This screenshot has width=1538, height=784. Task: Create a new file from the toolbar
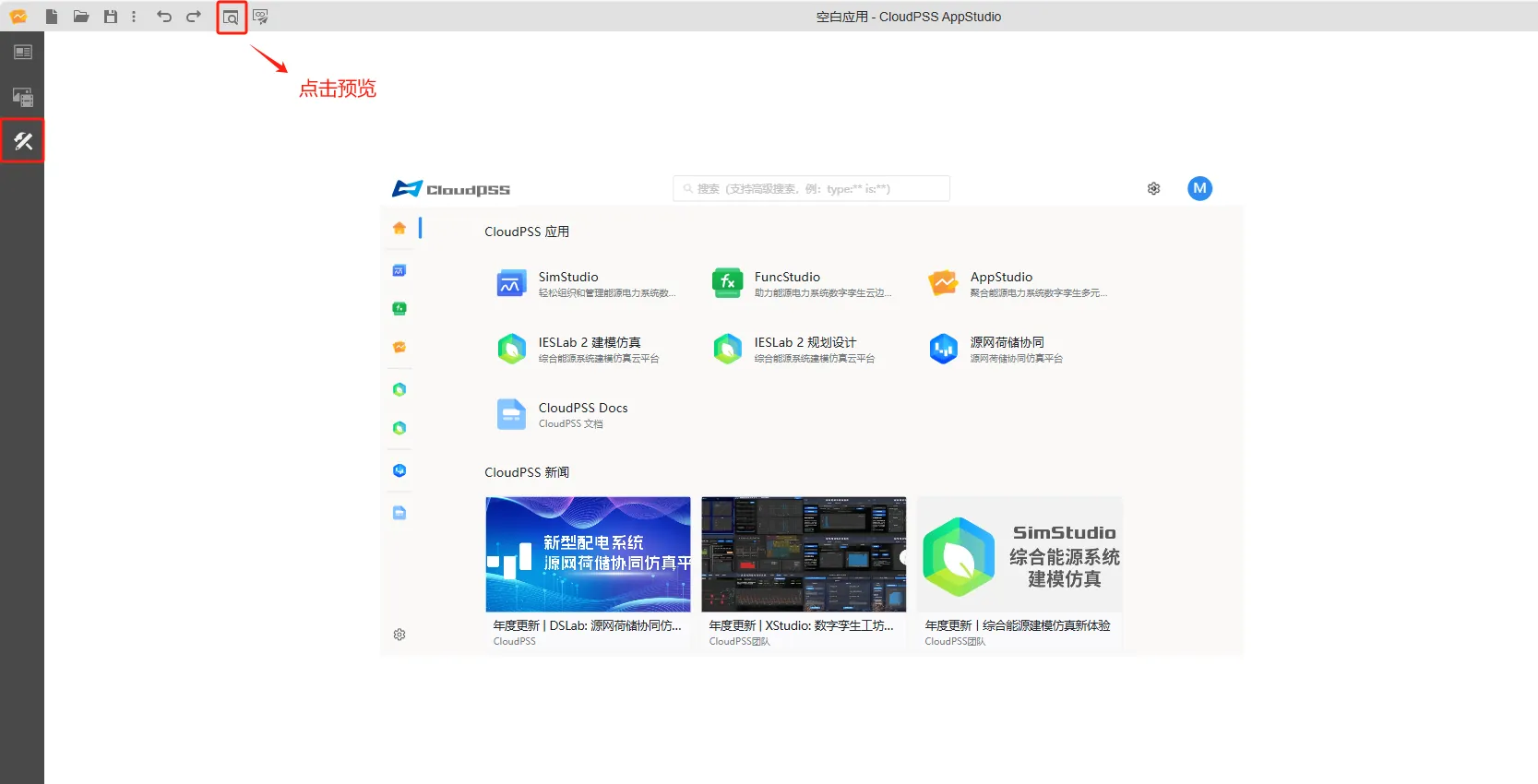tap(52, 17)
